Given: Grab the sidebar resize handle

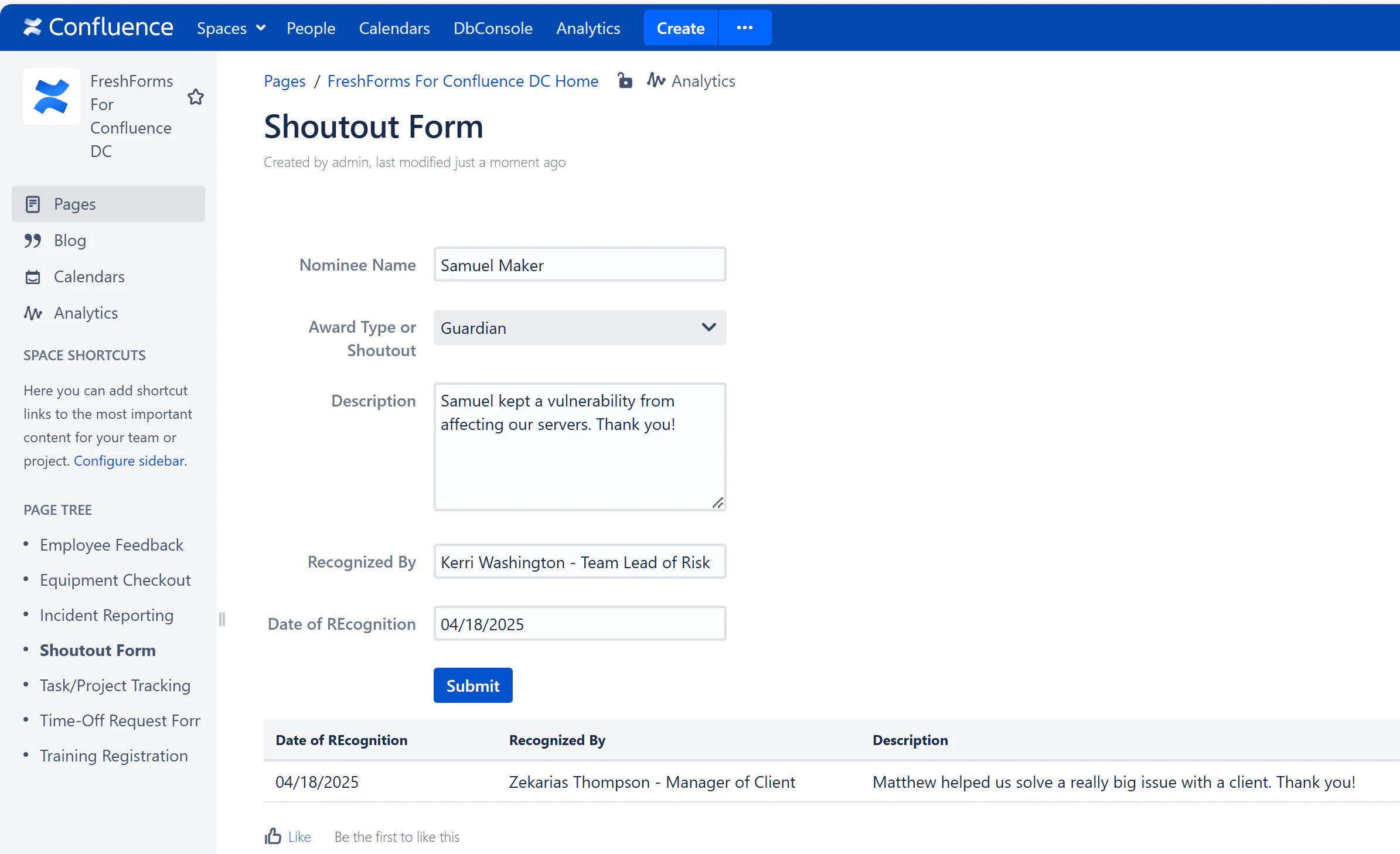Looking at the screenshot, I should [222, 619].
